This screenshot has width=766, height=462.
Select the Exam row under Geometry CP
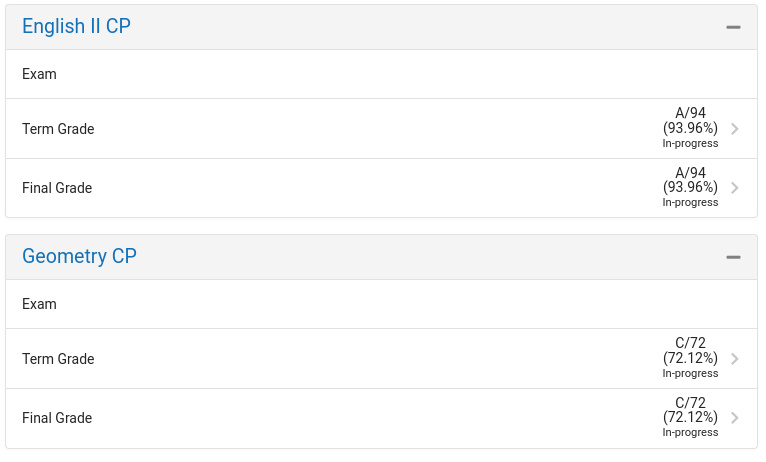point(381,304)
